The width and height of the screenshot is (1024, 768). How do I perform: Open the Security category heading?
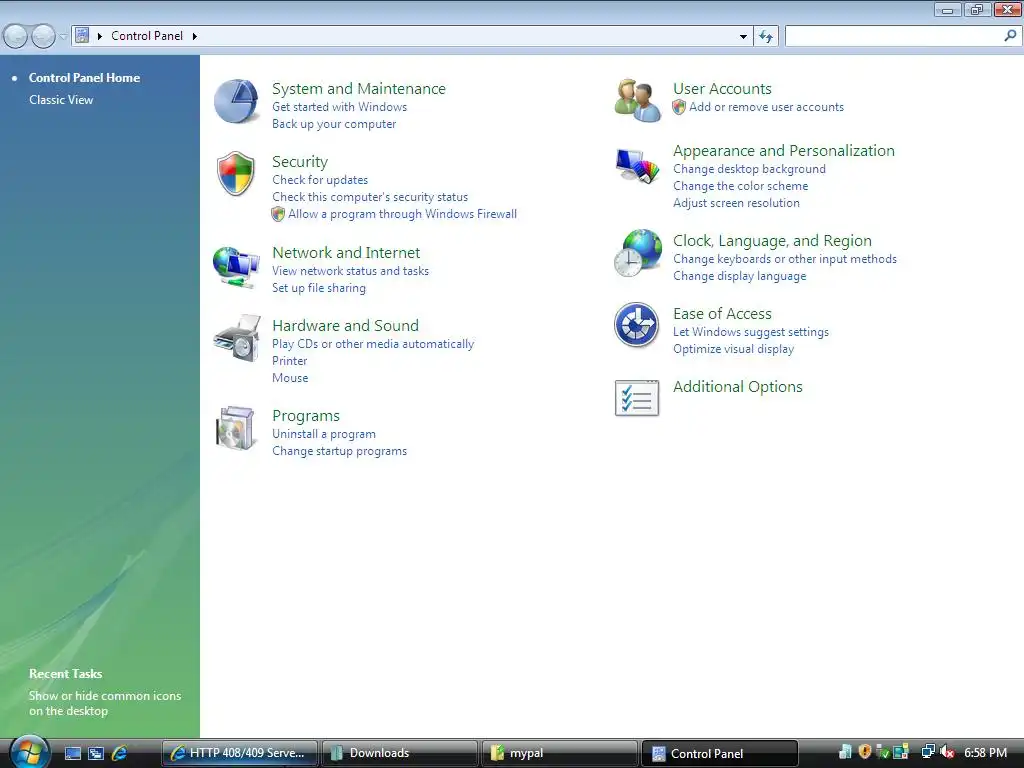click(300, 162)
